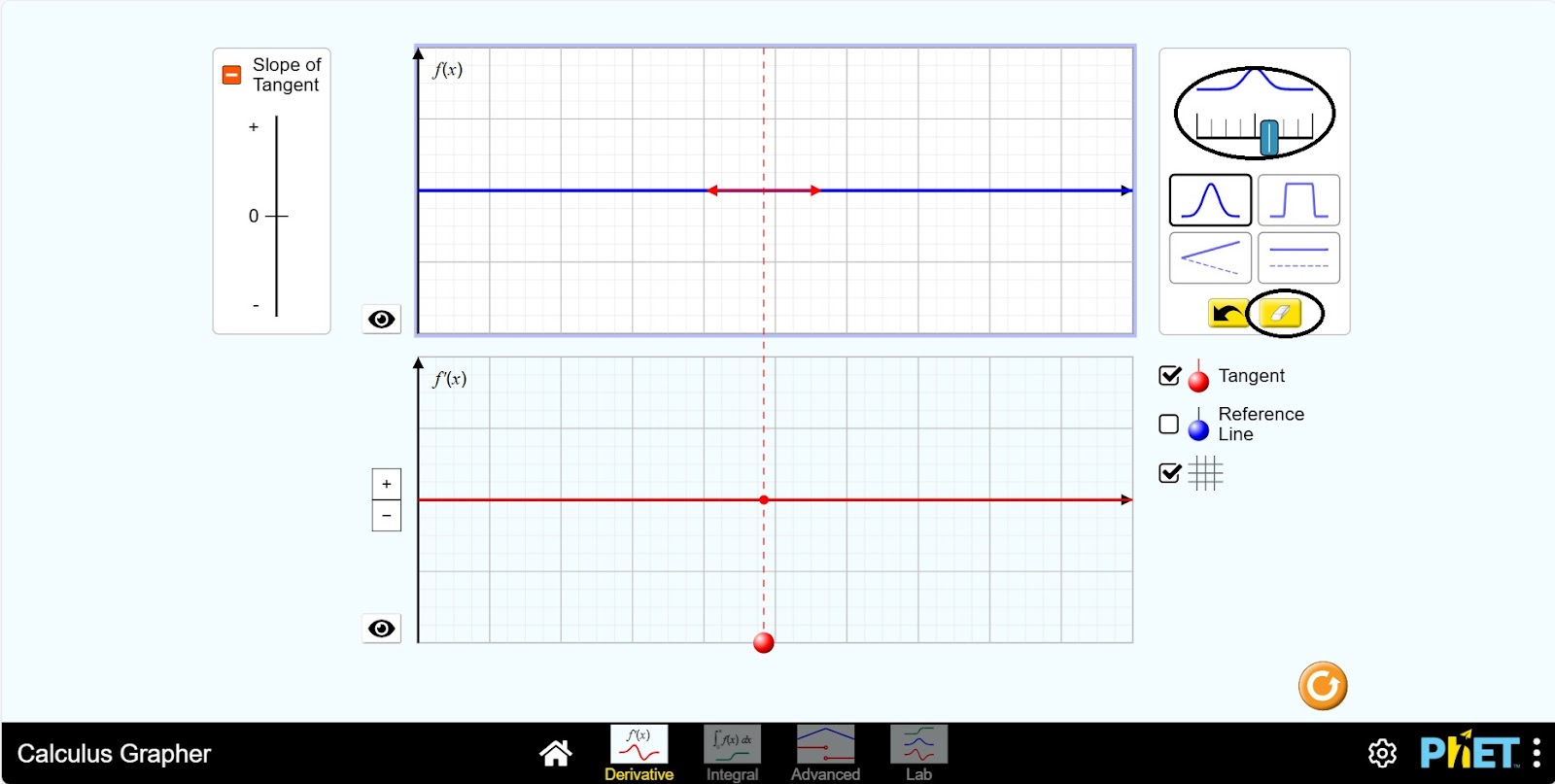Choose the Shift line manipulation tool
The height and width of the screenshot is (784, 1555).
1298,257
